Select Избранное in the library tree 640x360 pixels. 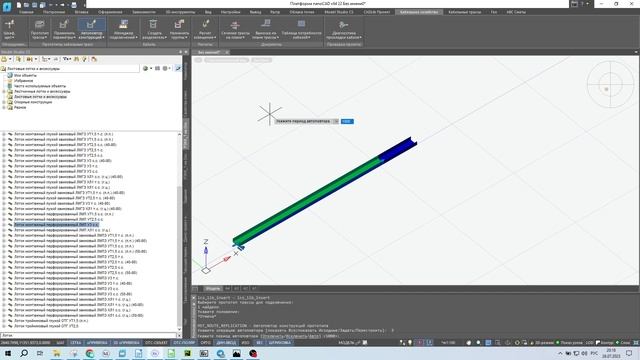tap(23, 81)
